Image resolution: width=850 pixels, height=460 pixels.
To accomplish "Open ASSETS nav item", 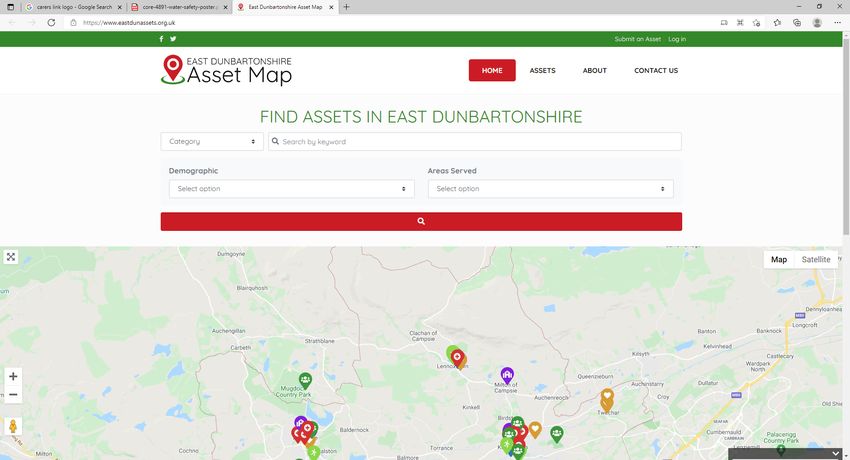I will pos(543,70).
